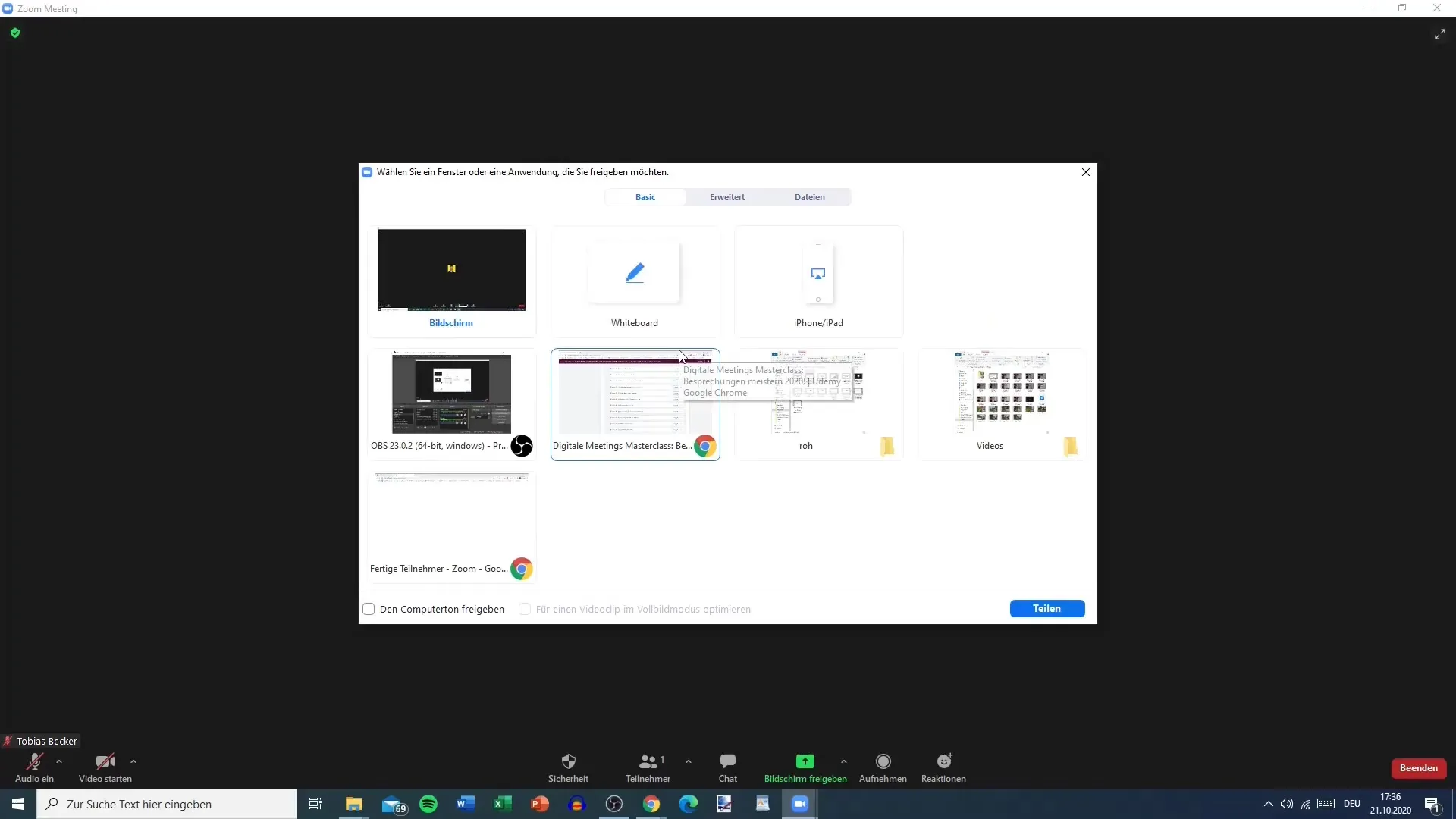Switch to the Dateien tab
This screenshot has height=819, width=1456.
pos(810,197)
